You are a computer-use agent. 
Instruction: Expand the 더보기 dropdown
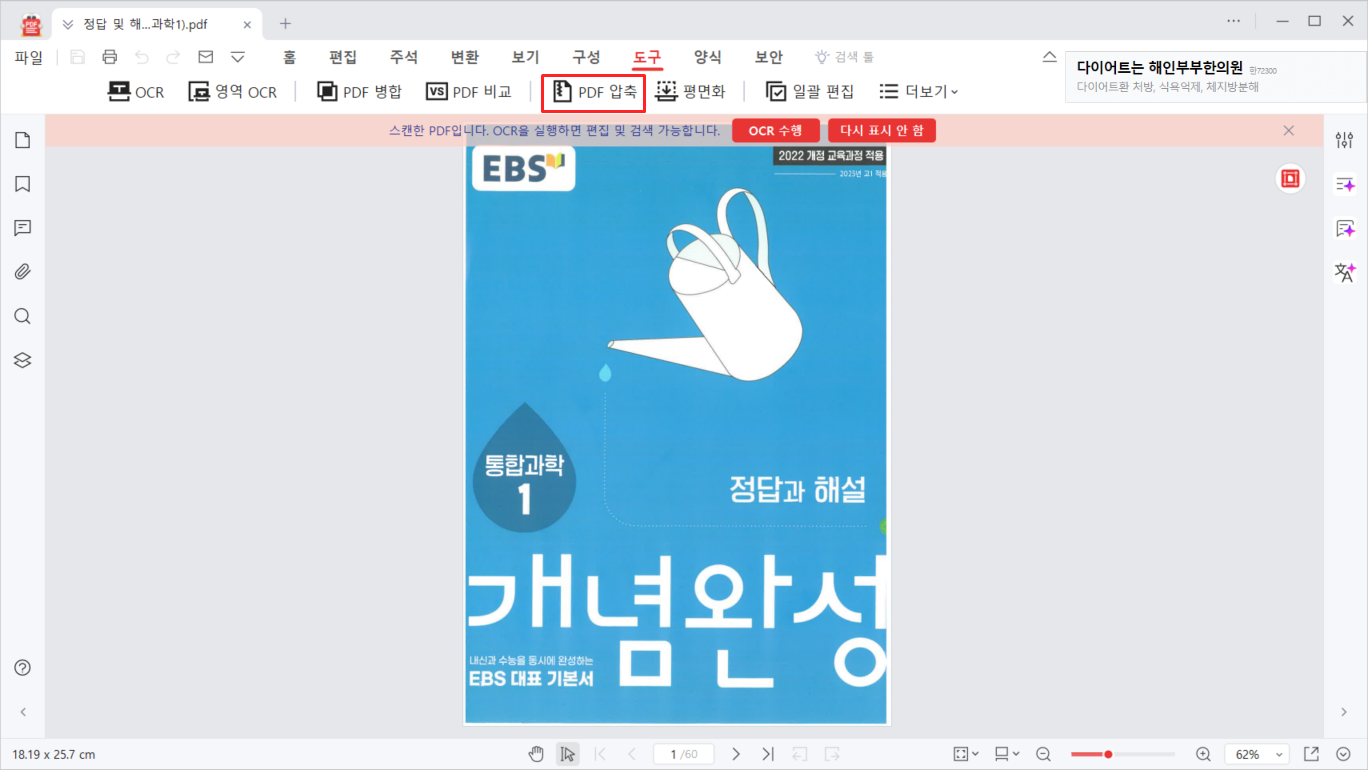tap(918, 92)
